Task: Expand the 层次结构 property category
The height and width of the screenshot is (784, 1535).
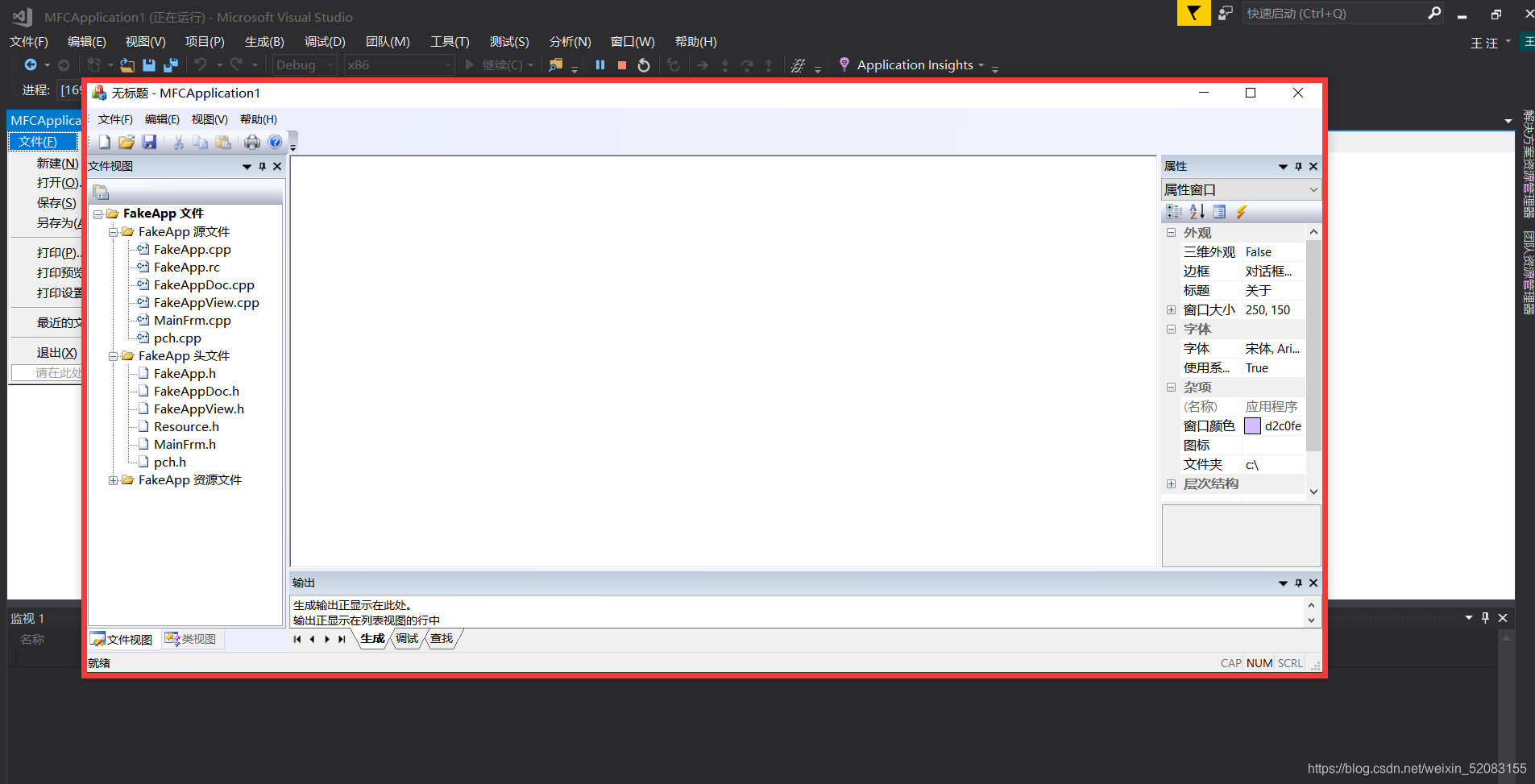Action: tap(1171, 484)
